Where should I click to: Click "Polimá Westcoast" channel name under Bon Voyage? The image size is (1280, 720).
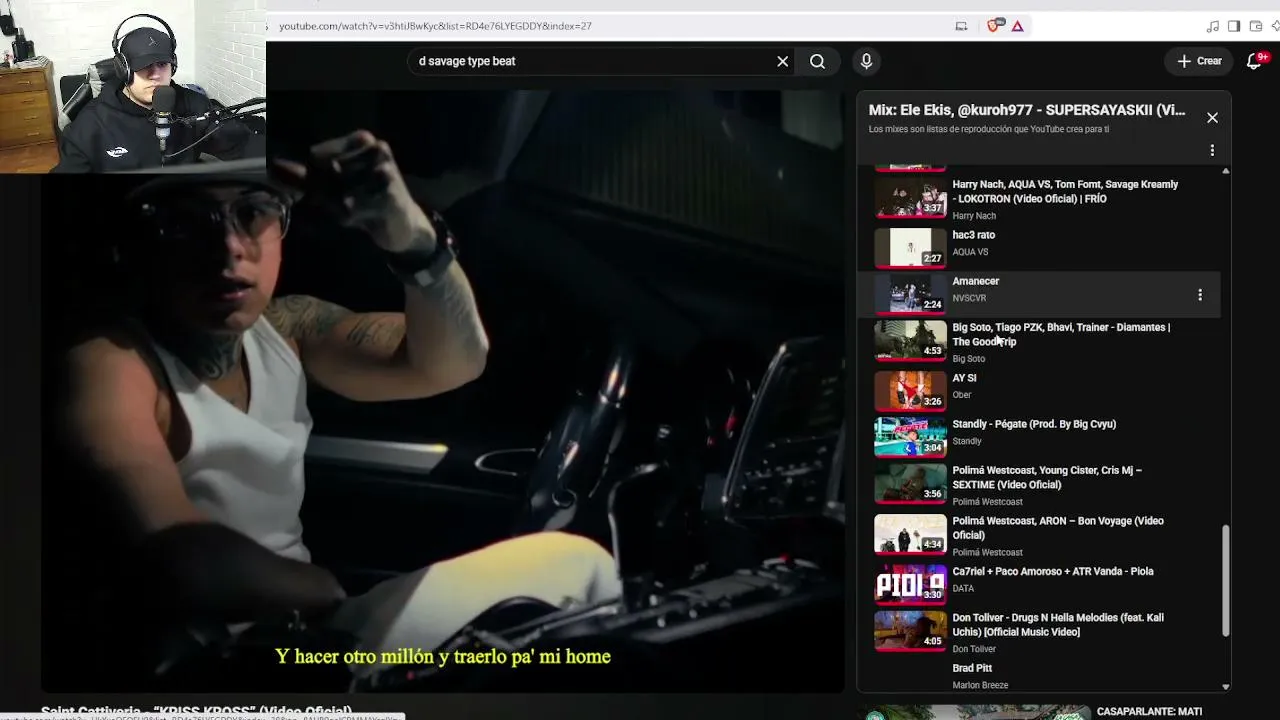pos(987,552)
